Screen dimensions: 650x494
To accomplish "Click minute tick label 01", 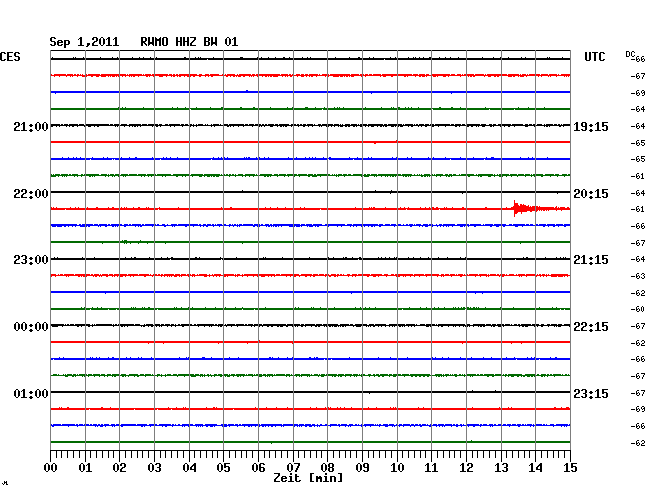I will 85,468.
